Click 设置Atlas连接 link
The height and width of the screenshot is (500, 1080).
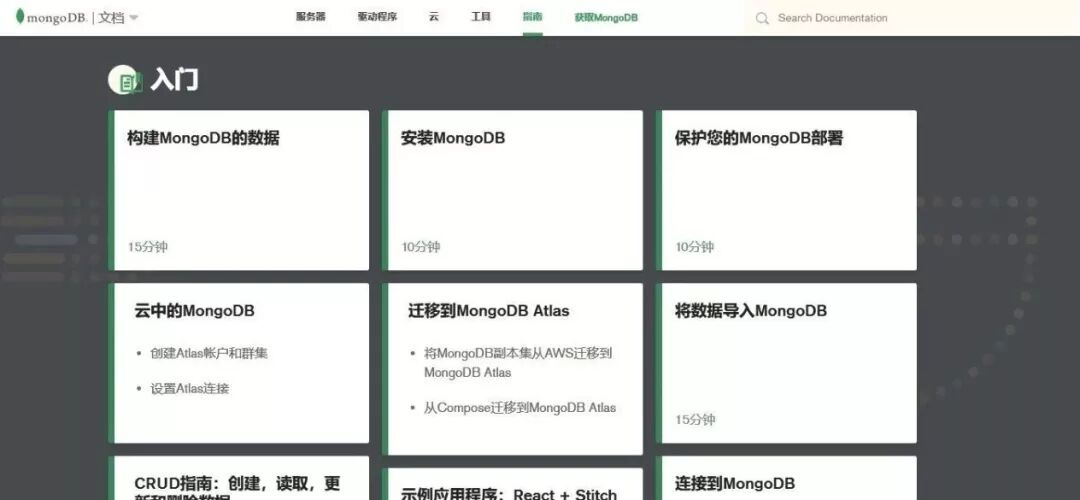tap(189, 388)
